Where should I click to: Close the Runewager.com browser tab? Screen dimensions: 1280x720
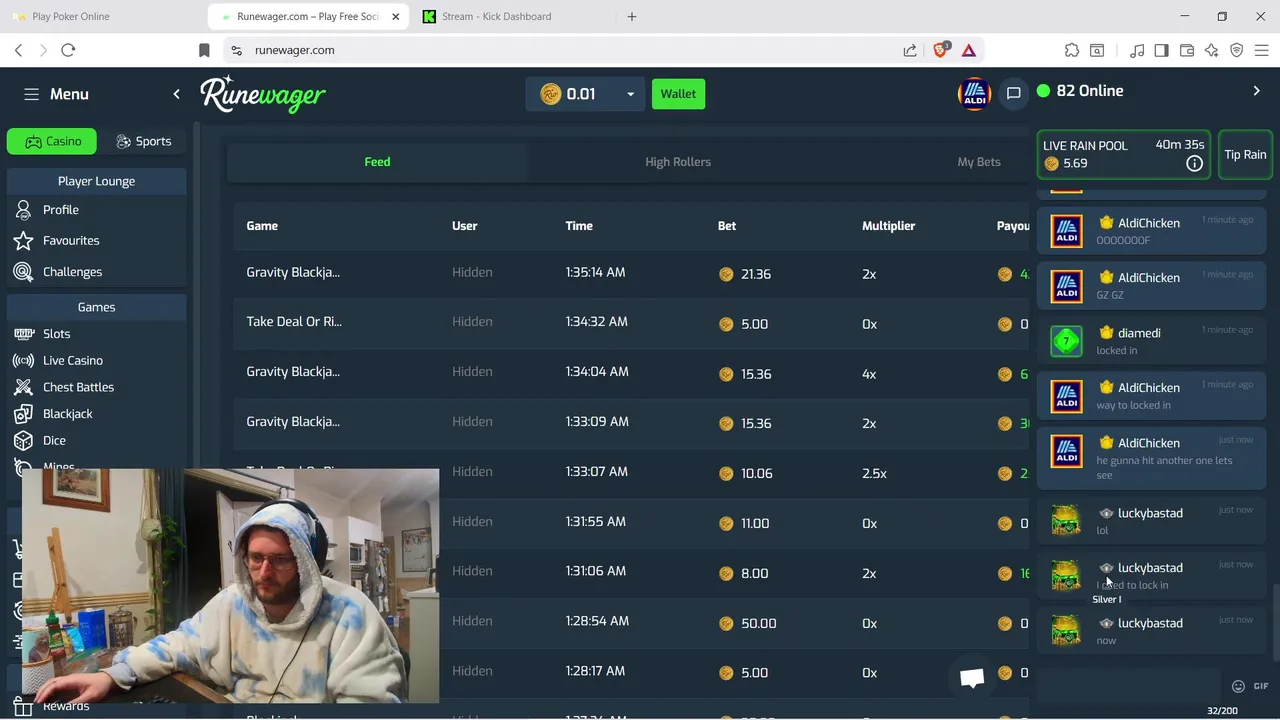coord(396,16)
